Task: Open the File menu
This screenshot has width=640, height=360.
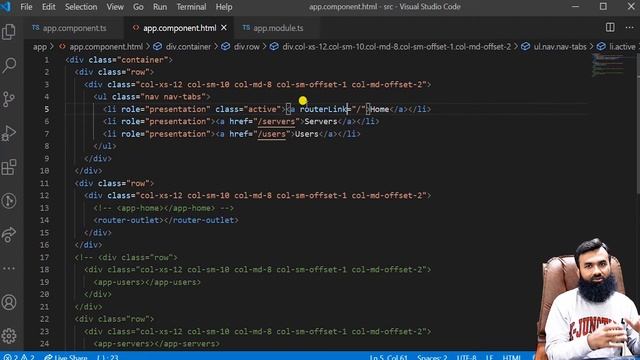Action: pyautogui.click(x=26, y=7)
